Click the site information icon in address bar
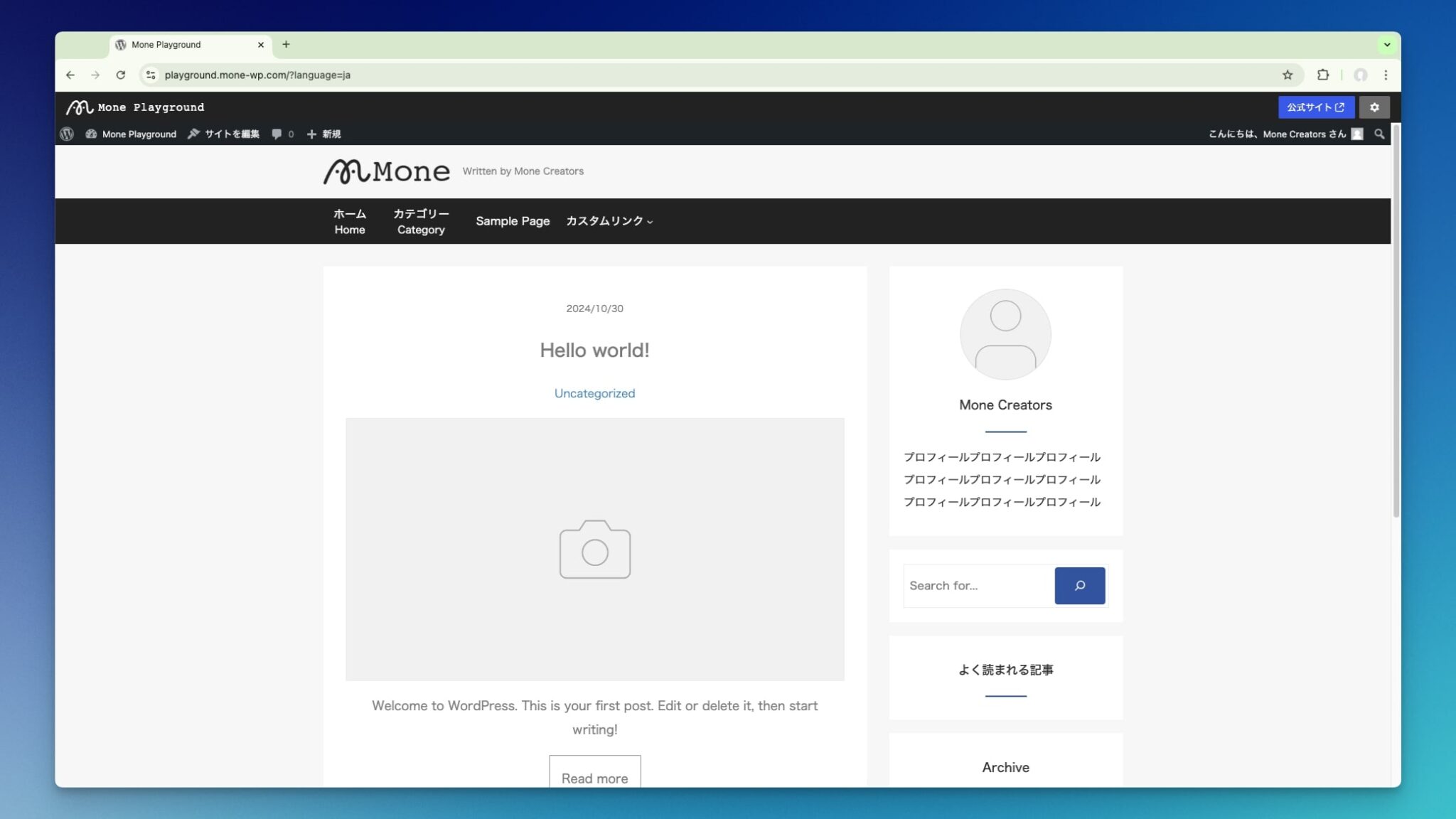 tap(151, 75)
